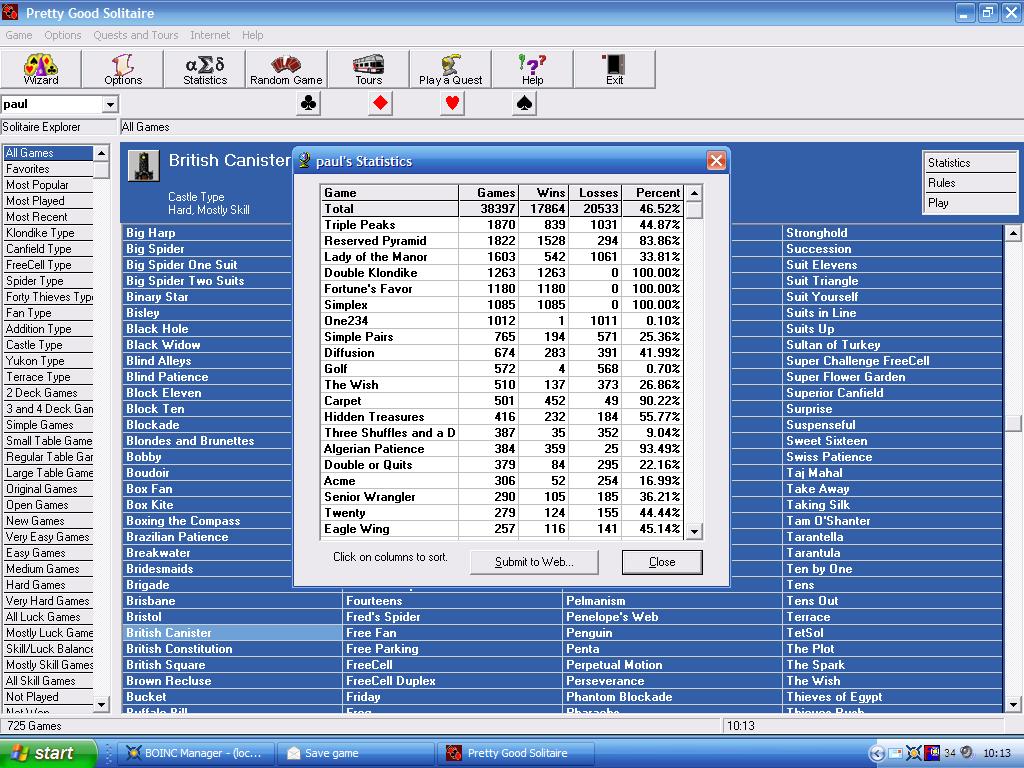Open the Options menu in the menu bar

63,35
